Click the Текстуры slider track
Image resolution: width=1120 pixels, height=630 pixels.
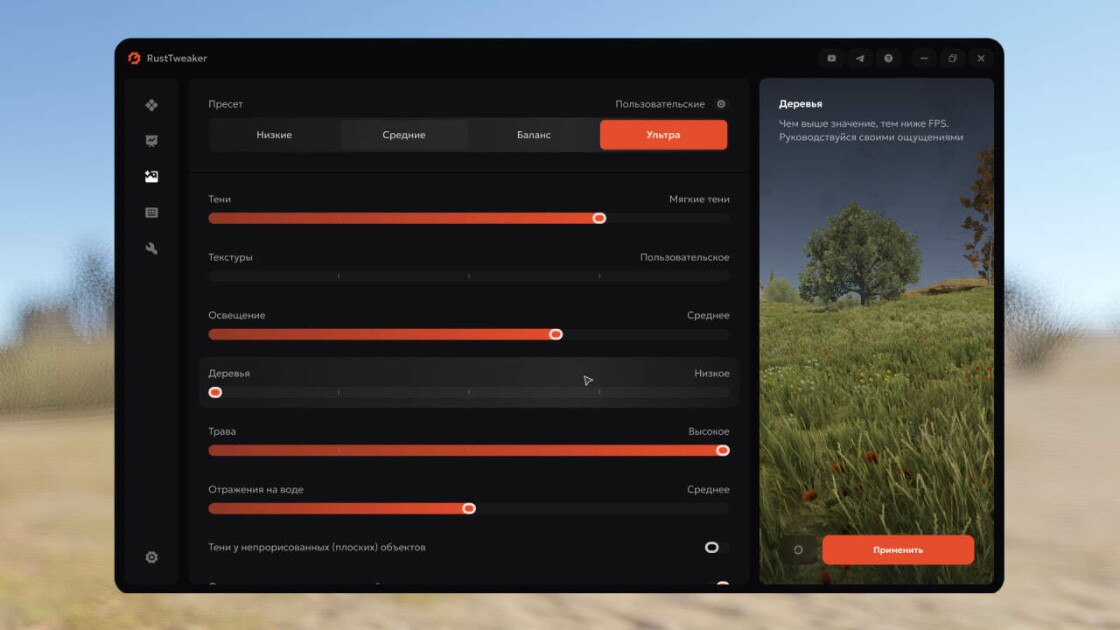(469, 276)
